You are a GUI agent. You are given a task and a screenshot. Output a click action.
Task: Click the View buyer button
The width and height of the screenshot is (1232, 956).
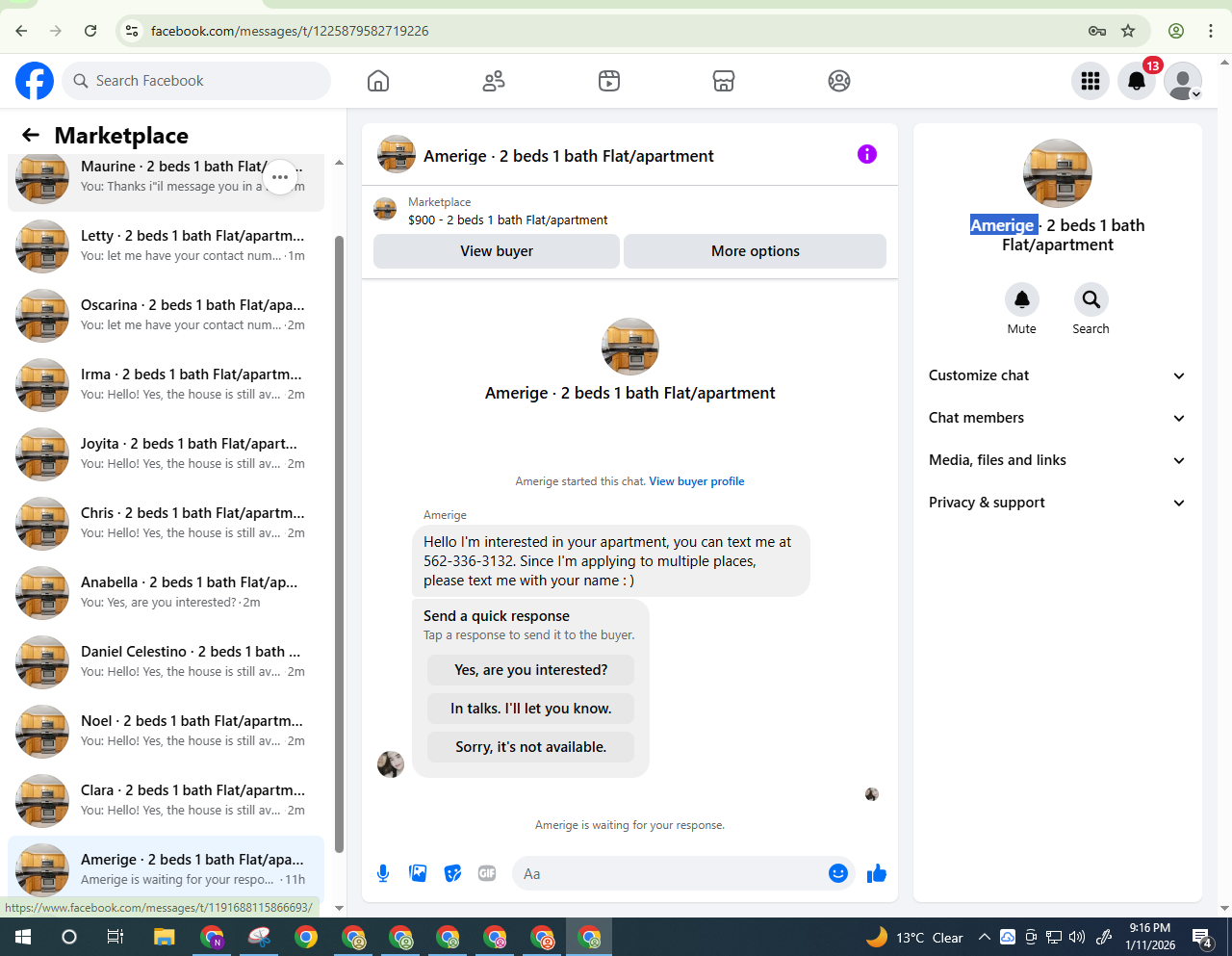click(x=497, y=251)
